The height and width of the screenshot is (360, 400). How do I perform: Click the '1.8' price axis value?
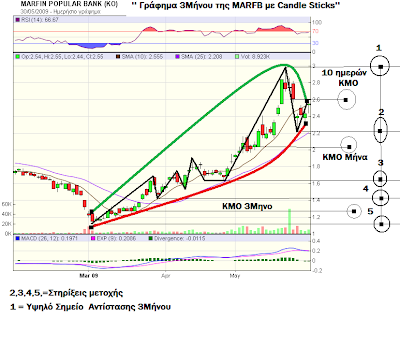pyautogui.click(x=316, y=166)
